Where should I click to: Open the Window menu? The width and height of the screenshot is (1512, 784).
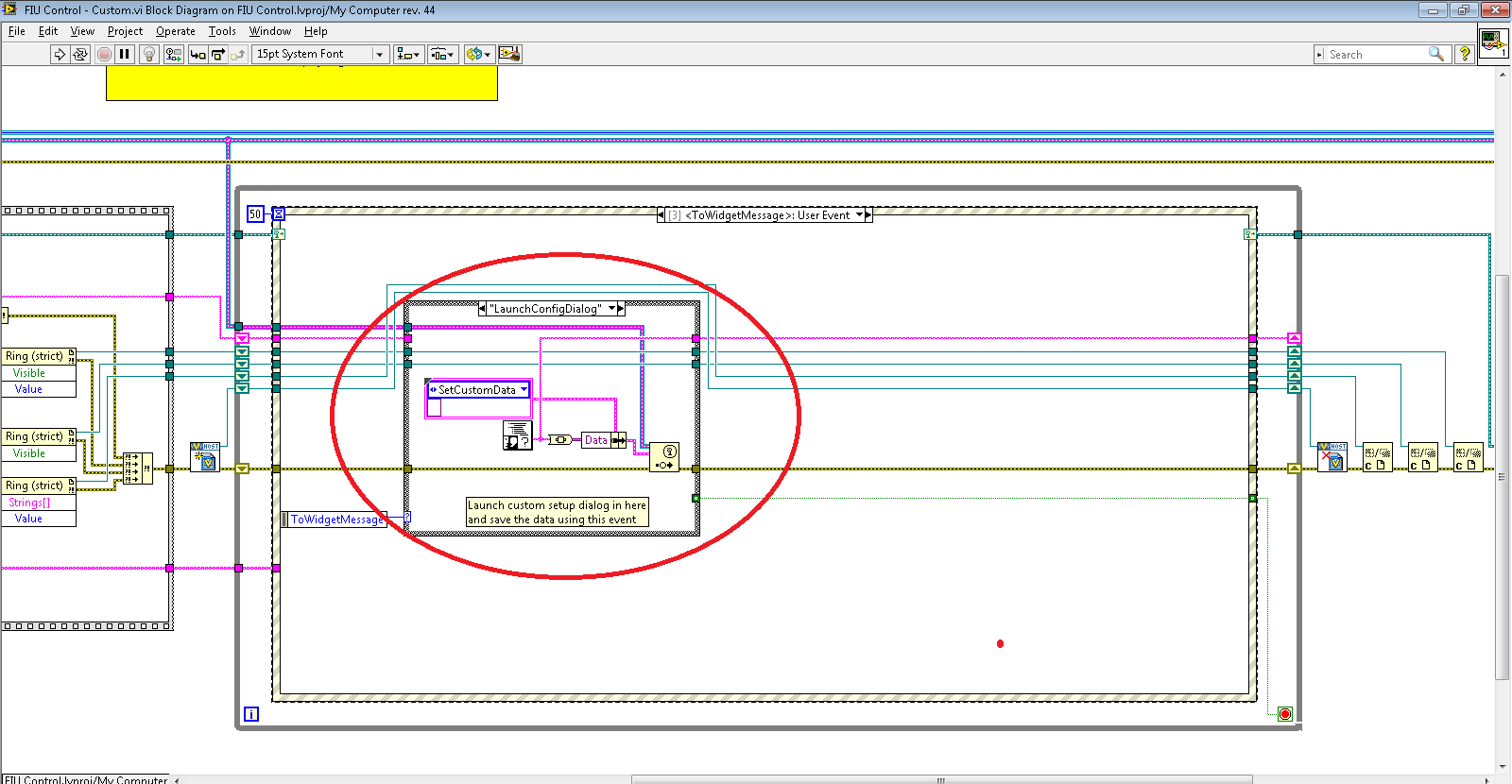click(270, 31)
